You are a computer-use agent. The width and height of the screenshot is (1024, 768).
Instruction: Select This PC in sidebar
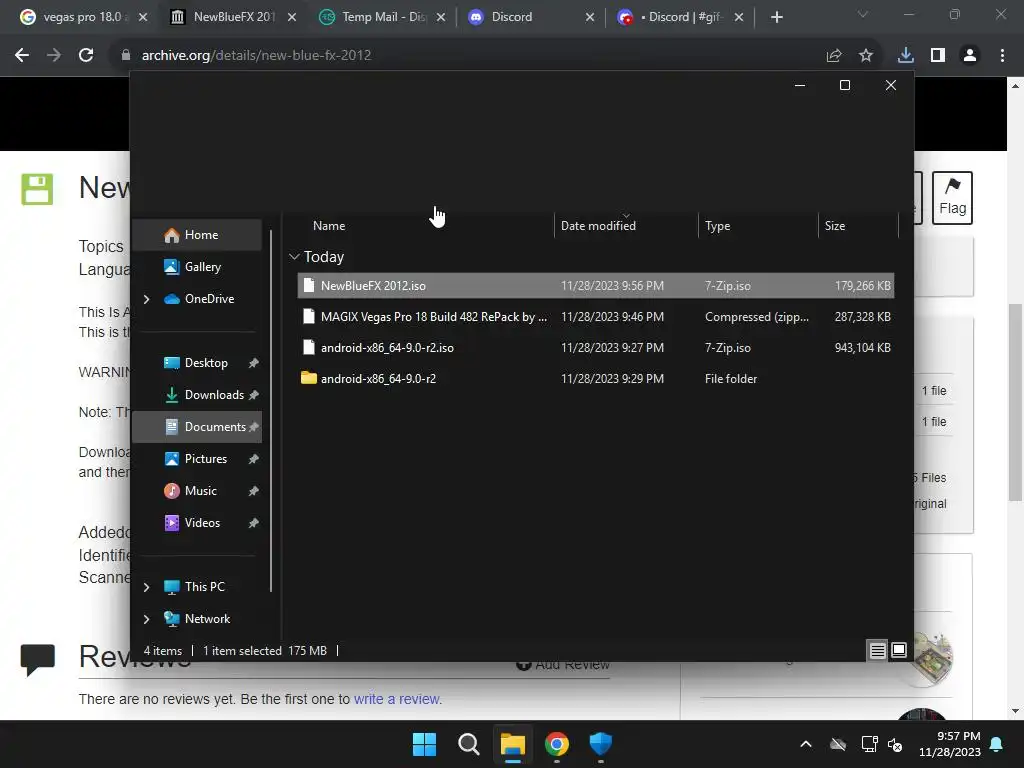pos(204,587)
